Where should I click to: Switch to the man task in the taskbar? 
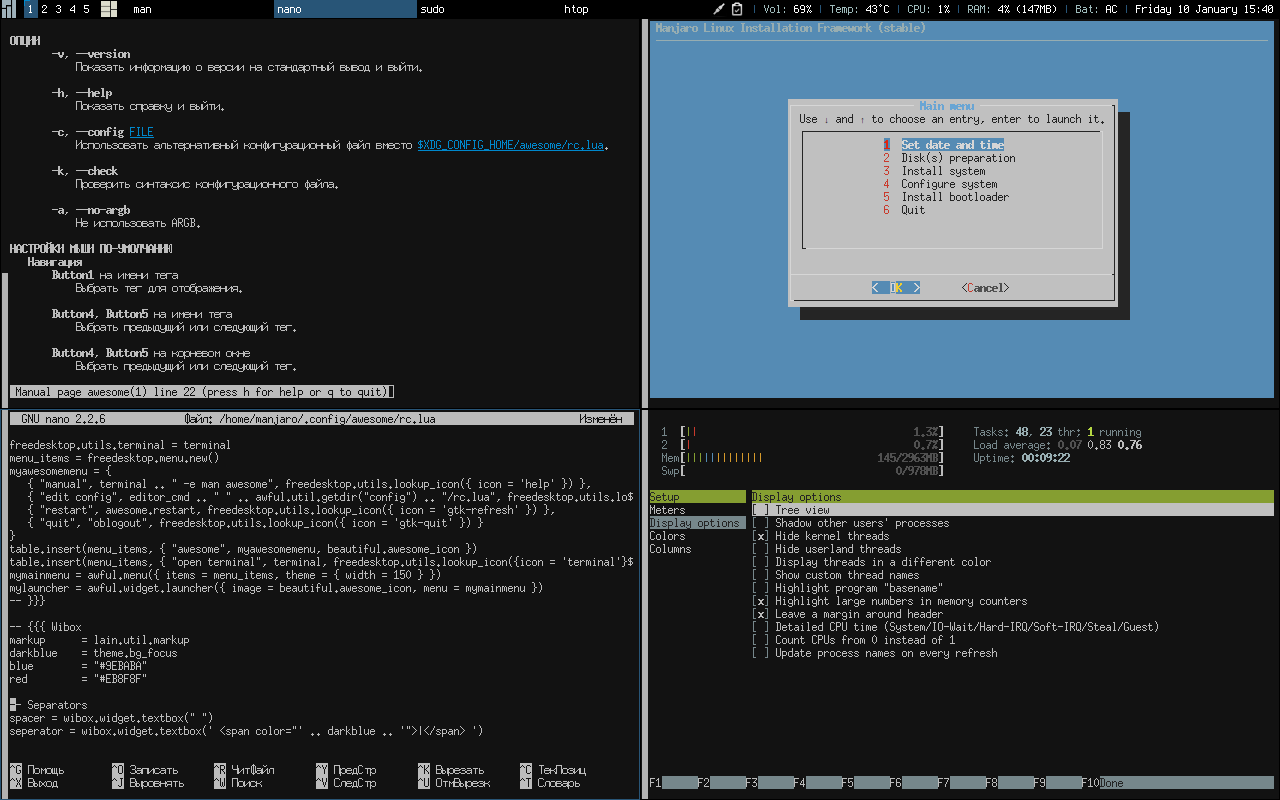tap(200, 9)
